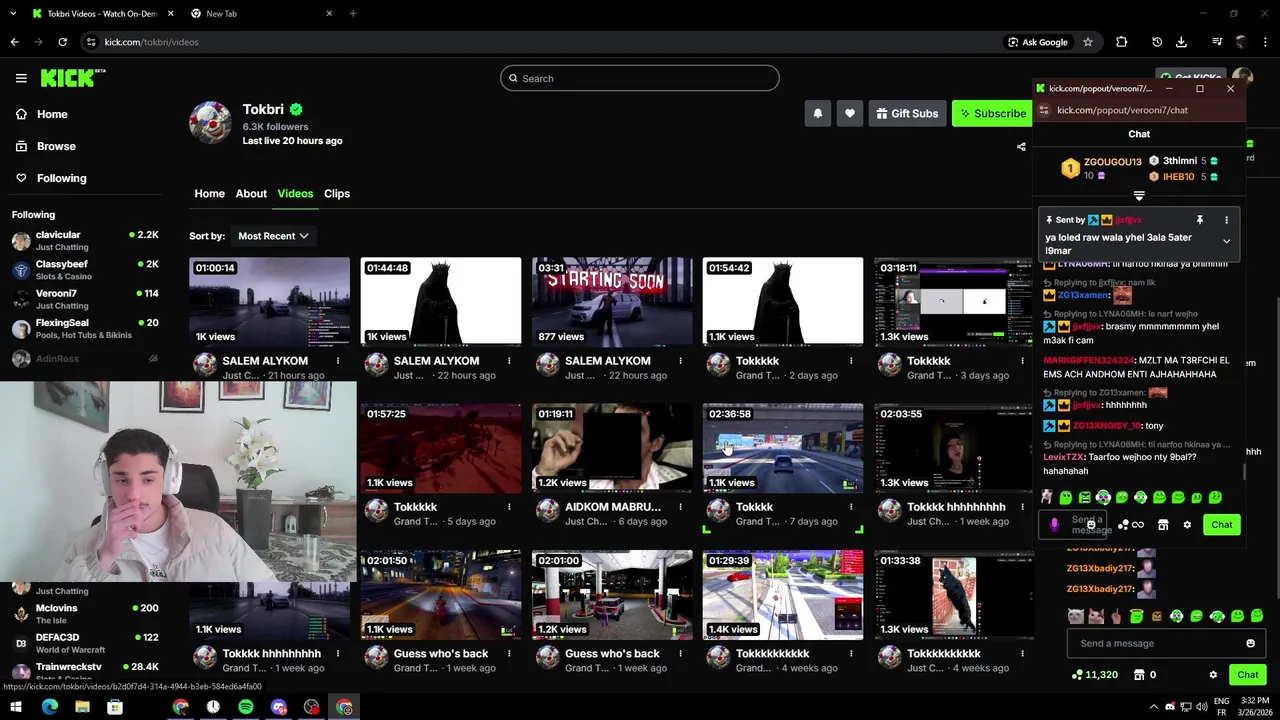Click the KICK logo
The width and height of the screenshot is (1280, 720).
pyautogui.click(x=73, y=78)
